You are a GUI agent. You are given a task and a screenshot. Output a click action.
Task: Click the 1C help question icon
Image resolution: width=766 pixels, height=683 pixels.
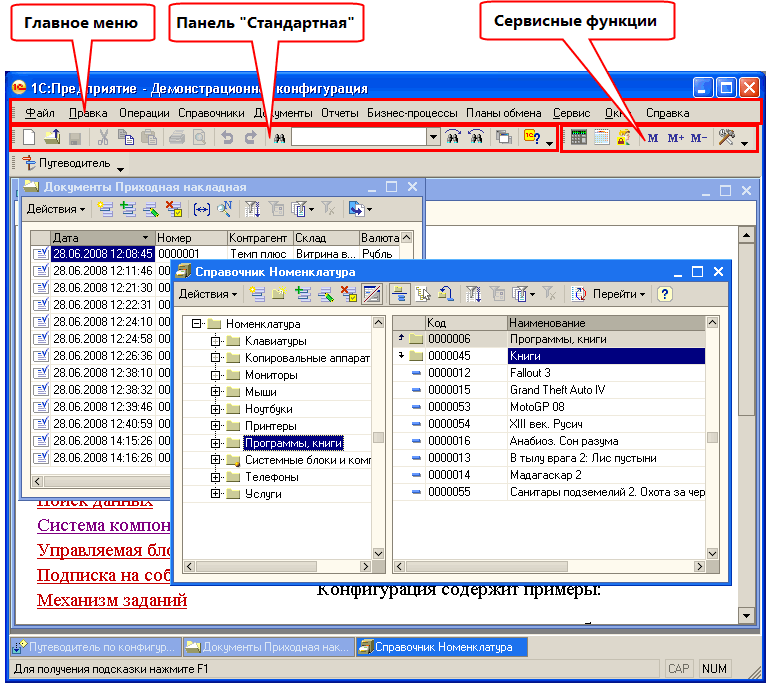(532, 138)
